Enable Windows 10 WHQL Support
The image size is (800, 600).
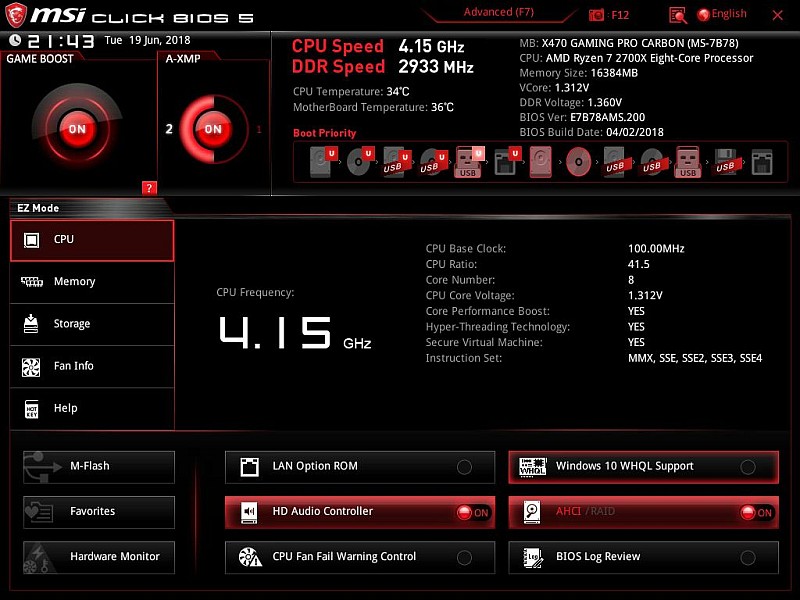coord(748,467)
